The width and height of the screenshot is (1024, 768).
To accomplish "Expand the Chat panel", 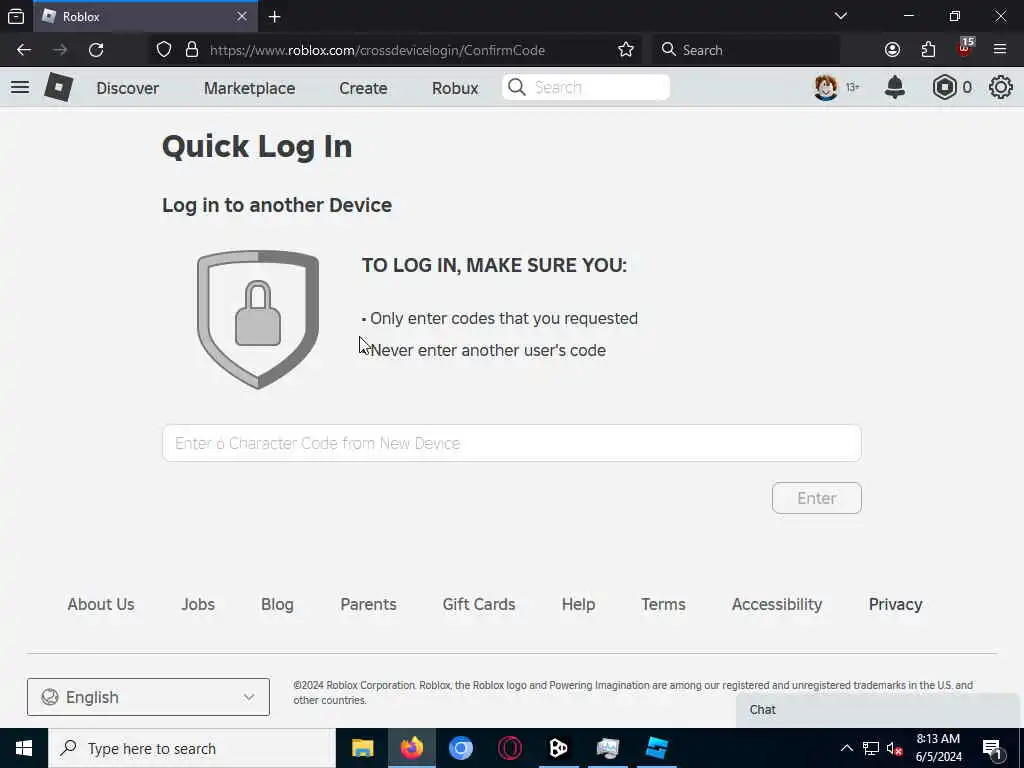I will pos(879,710).
